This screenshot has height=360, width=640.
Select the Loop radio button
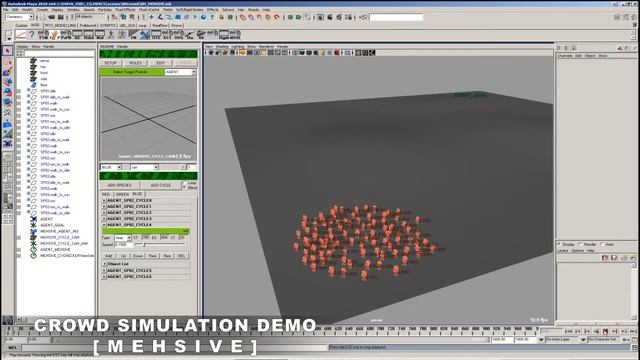pyautogui.click(x=185, y=183)
